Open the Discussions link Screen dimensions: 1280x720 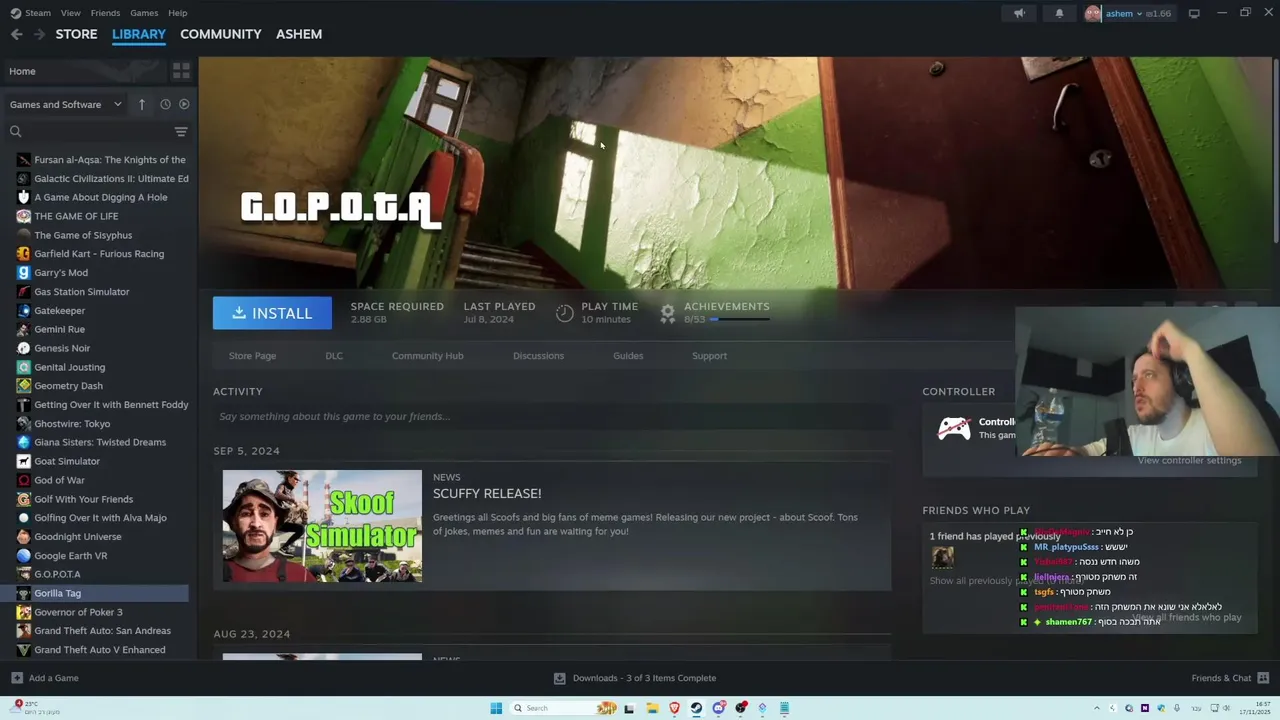click(538, 356)
